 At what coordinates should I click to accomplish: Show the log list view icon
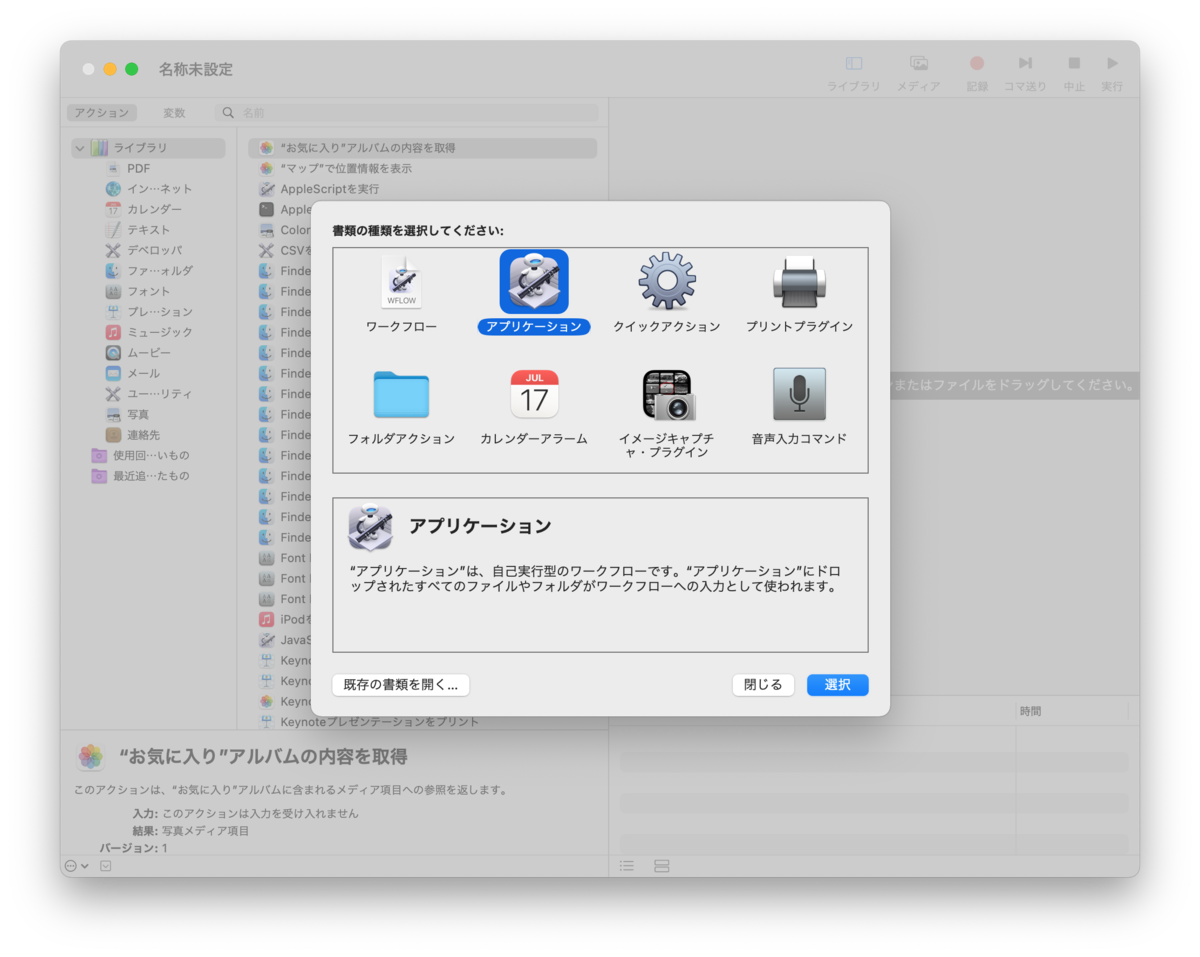pyautogui.click(x=627, y=866)
